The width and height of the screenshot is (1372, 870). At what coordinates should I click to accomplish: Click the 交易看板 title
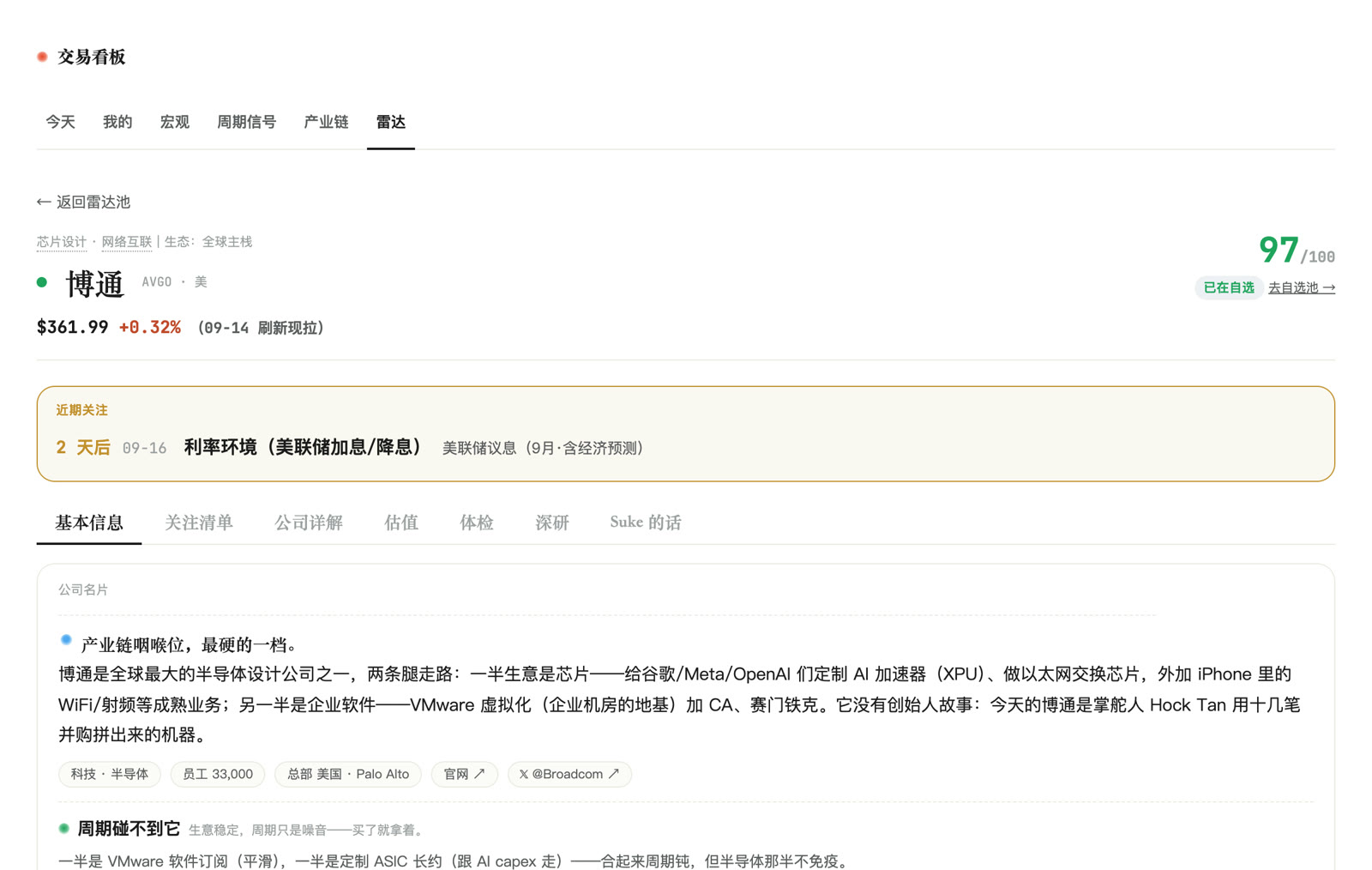(92, 57)
